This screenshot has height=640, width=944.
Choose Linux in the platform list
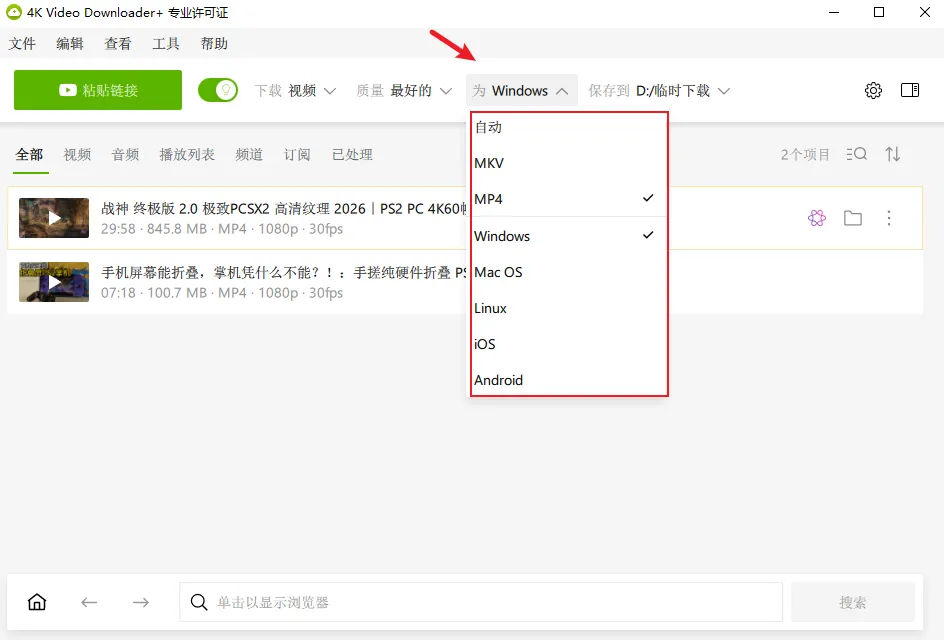[569, 308]
